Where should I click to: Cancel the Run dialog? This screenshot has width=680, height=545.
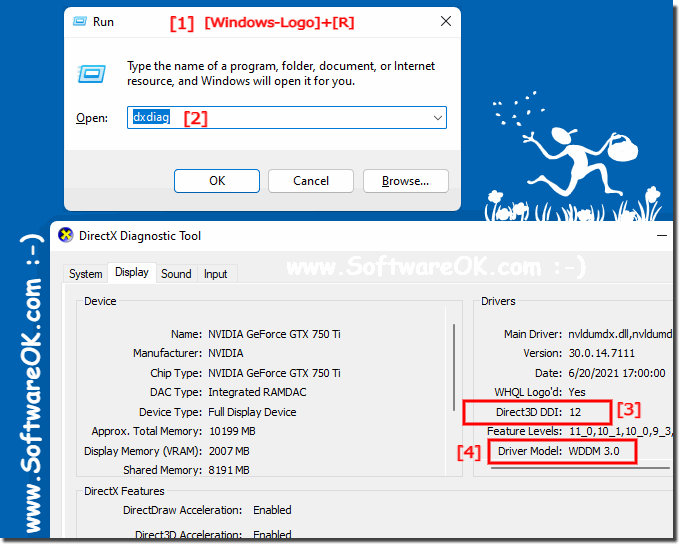311,181
